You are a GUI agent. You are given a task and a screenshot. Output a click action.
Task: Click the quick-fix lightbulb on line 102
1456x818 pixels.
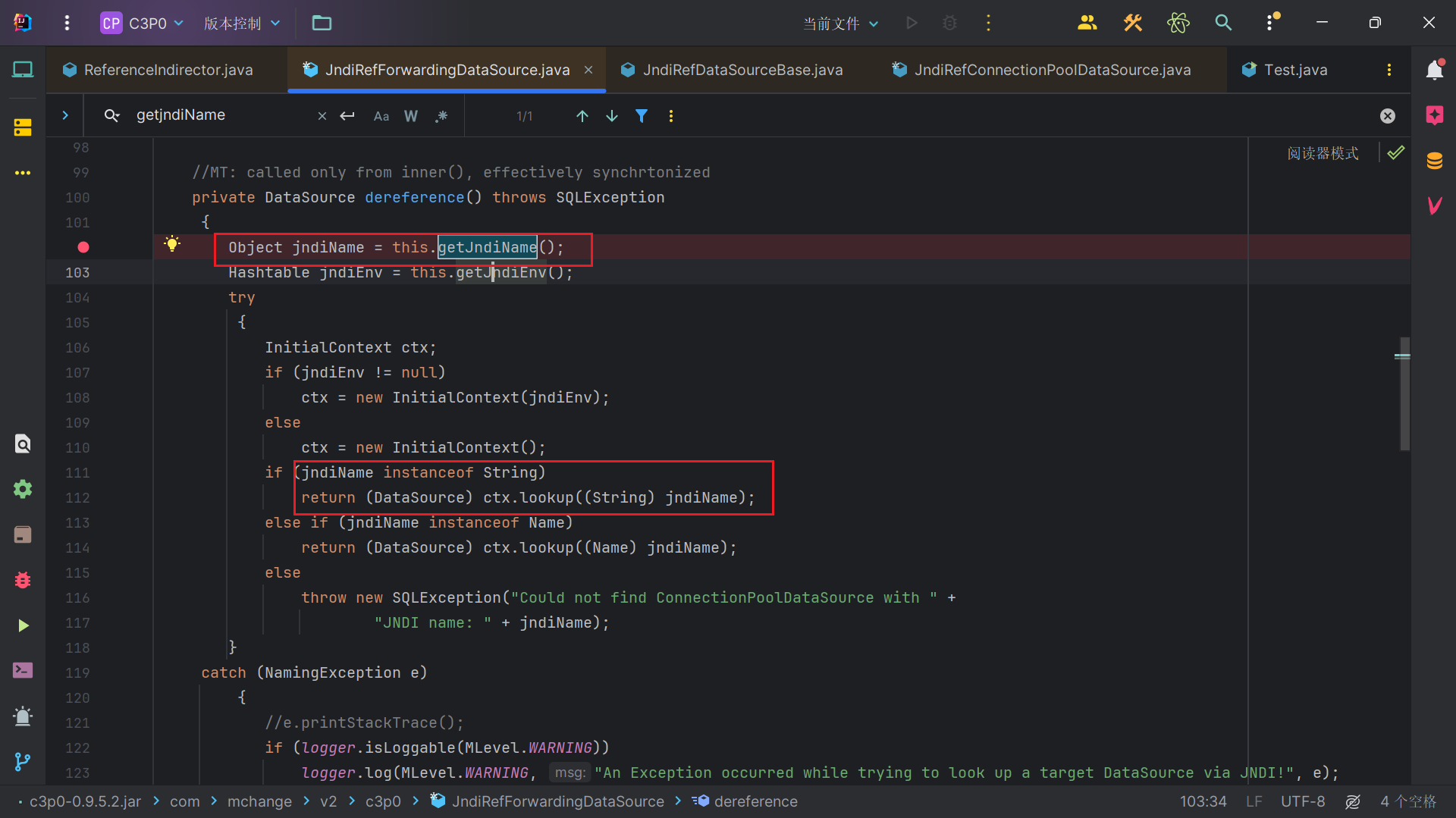point(172,244)
